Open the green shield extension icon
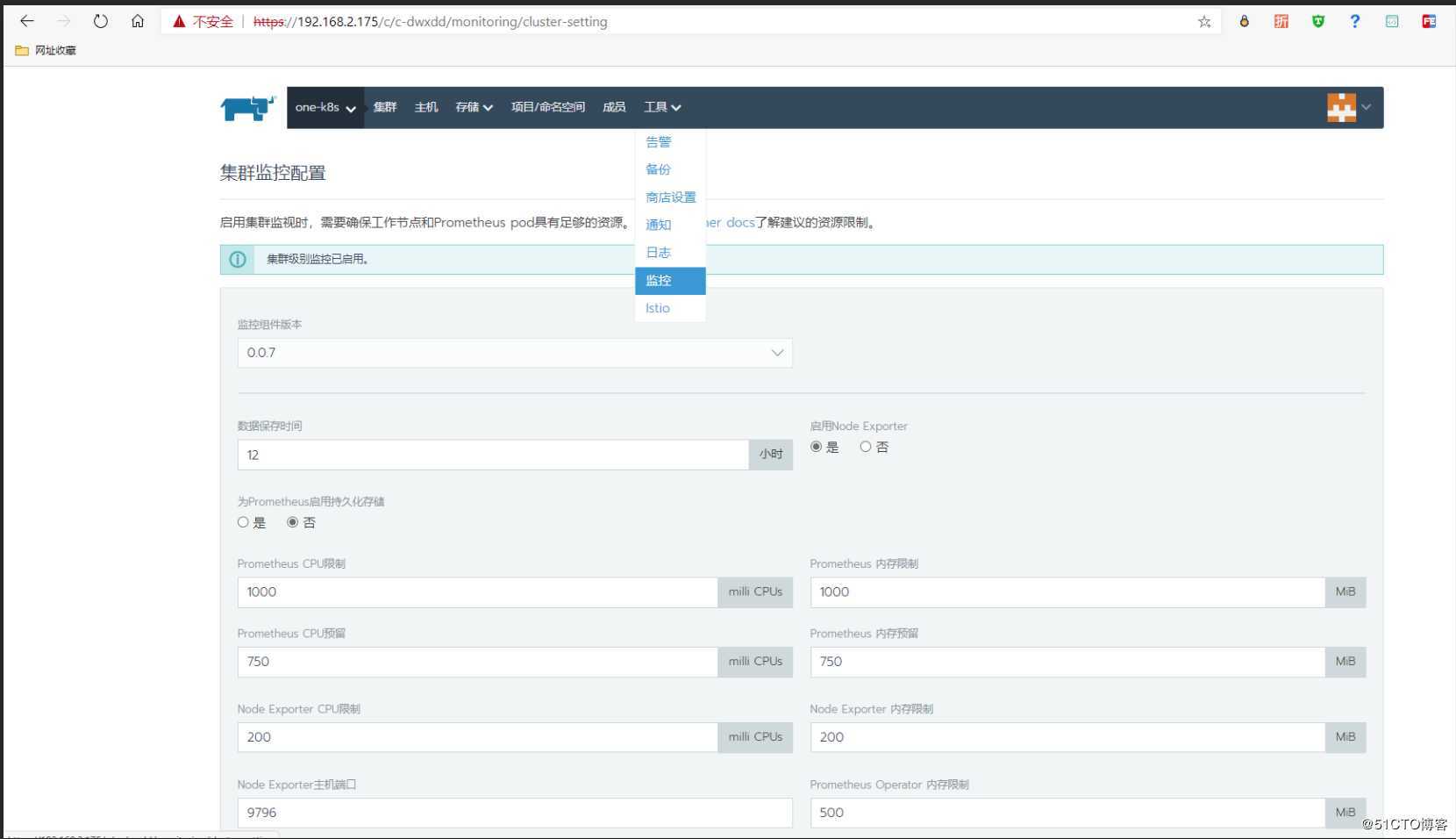The image size is (1456, 839). click(x=1318, y=21)
